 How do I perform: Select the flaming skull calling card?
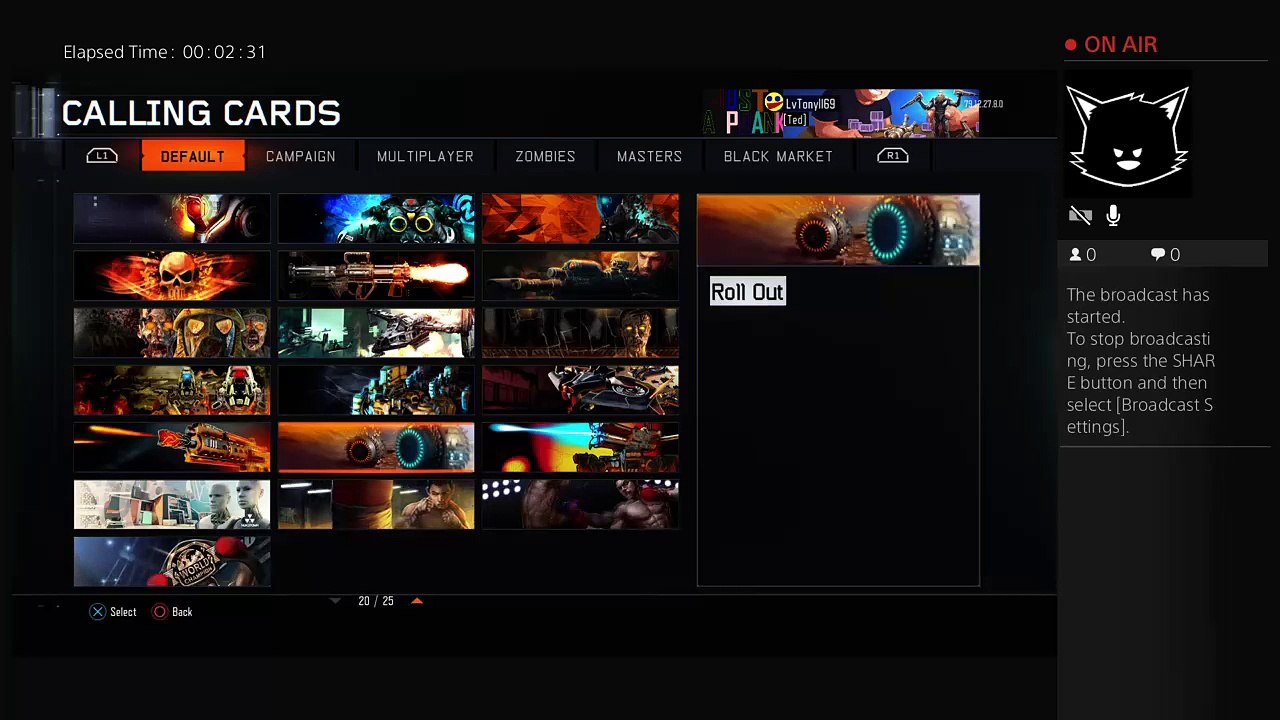pyautogui.click(x=172, y=276)
